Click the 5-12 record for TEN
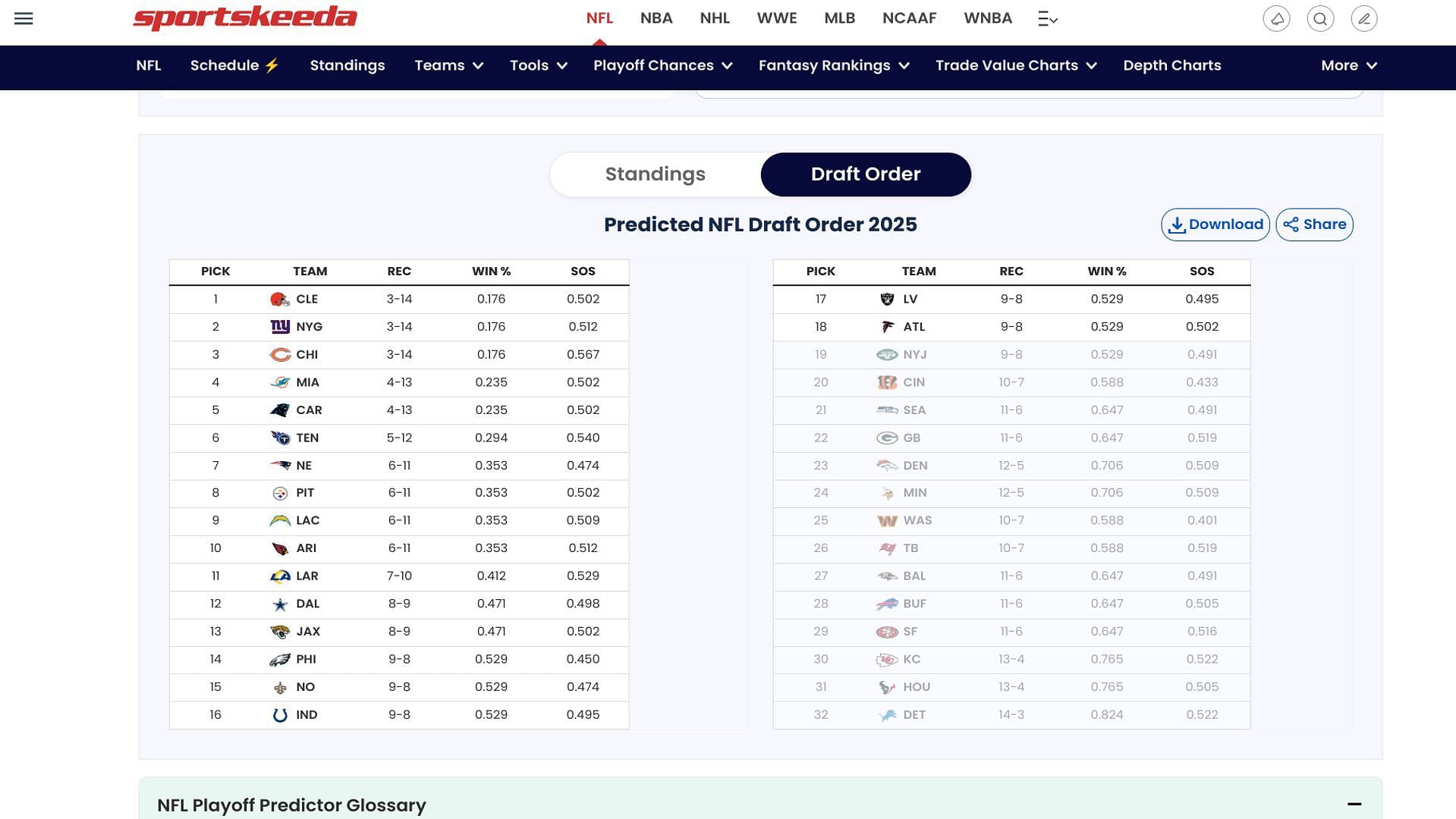The height and width of the screenshot is (819, 1456). point(399,438)
